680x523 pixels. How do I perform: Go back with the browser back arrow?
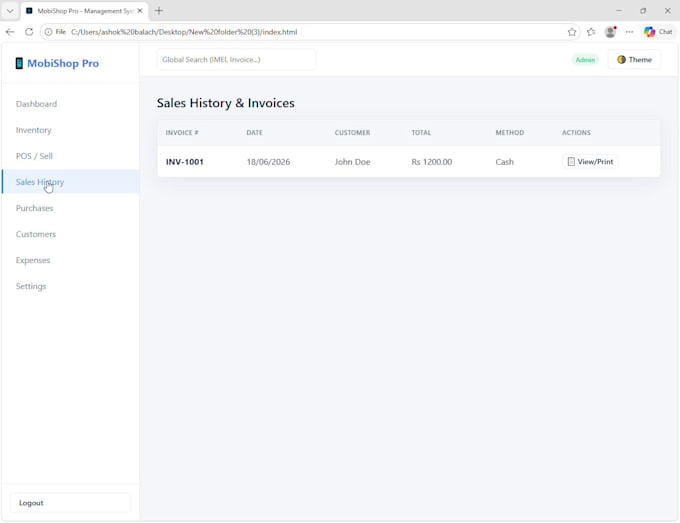[10, 32]
